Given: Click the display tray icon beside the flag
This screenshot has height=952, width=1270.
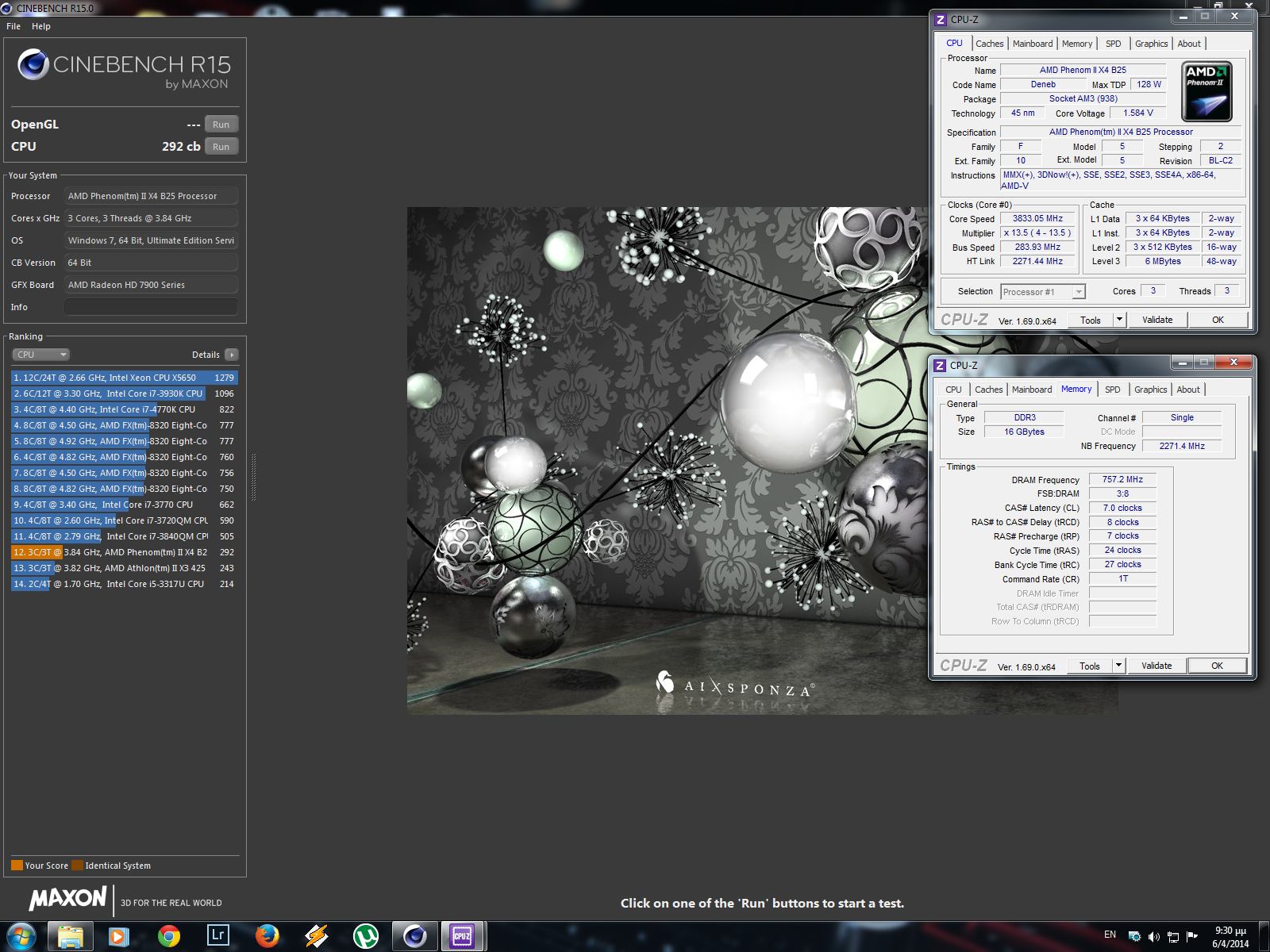Looking at the screenshot, I should (x=1173, y=937).
